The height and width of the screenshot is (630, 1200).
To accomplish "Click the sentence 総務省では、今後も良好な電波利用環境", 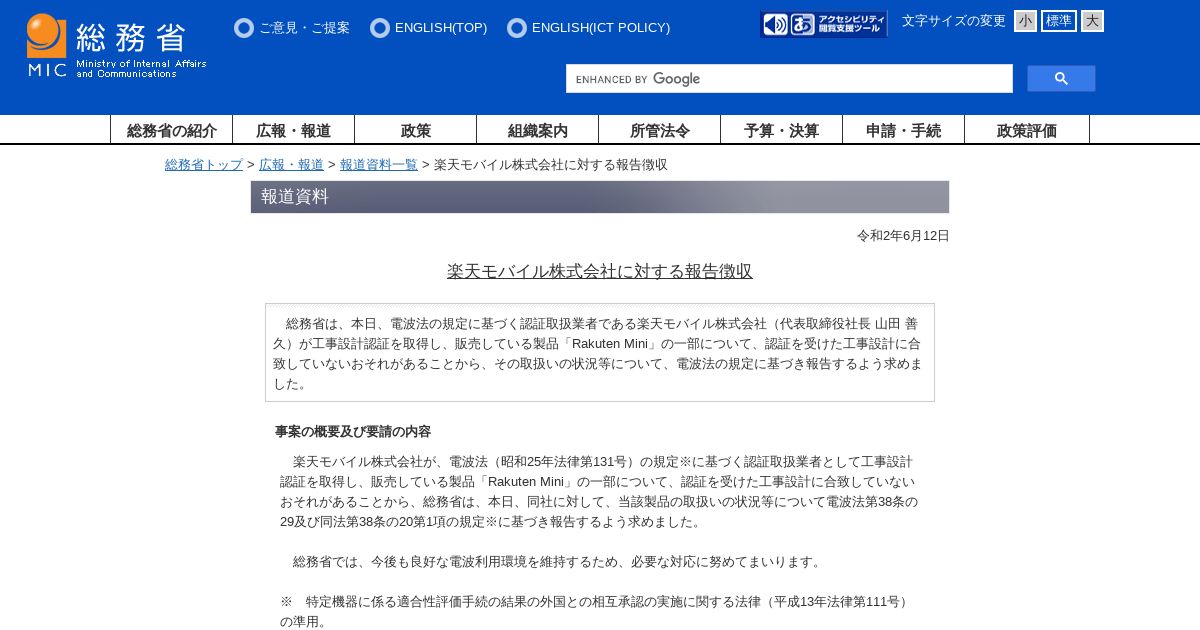I will click(x=559, y=562).
